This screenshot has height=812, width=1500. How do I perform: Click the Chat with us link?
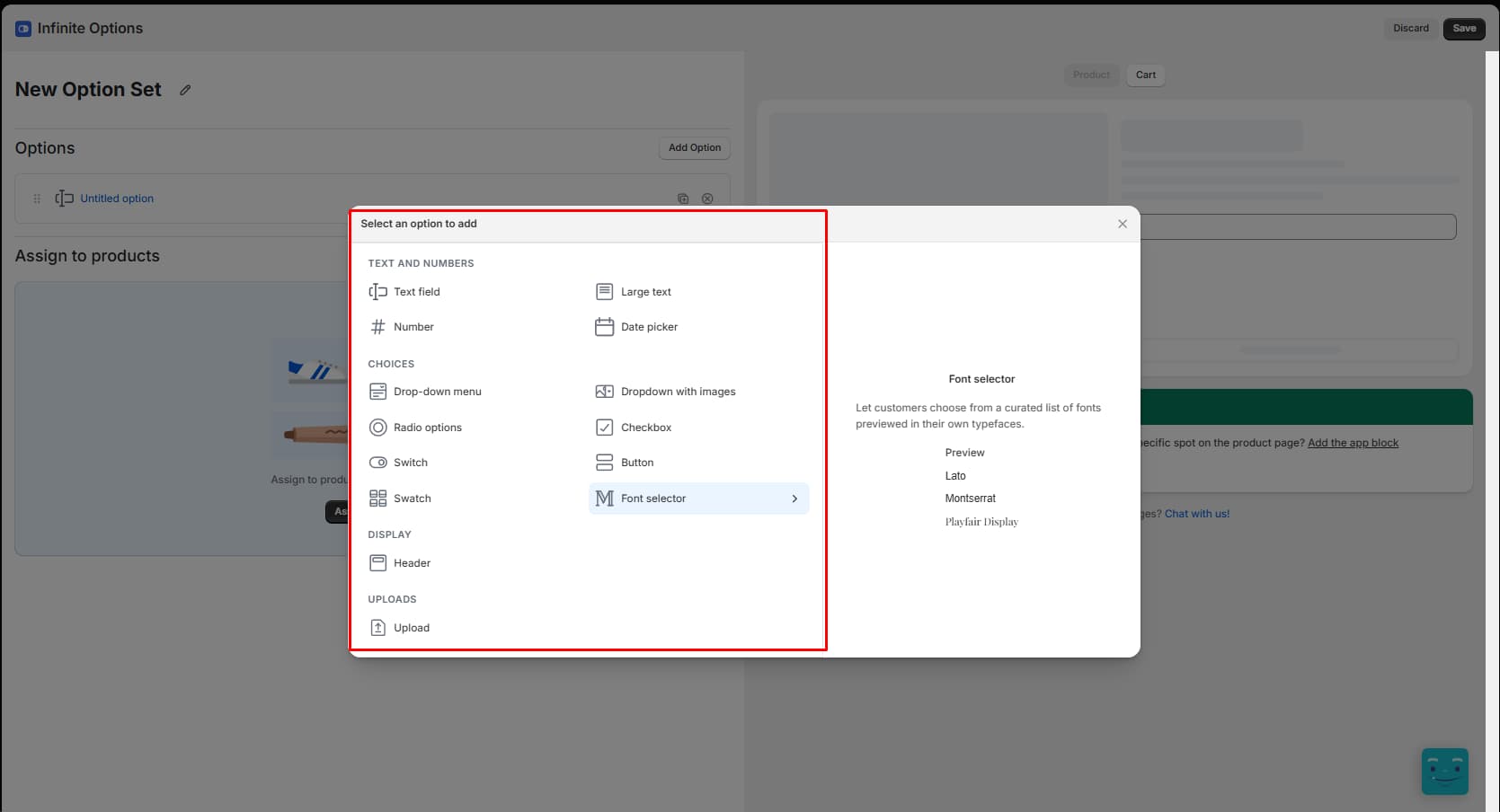(x=1197, y=514)
